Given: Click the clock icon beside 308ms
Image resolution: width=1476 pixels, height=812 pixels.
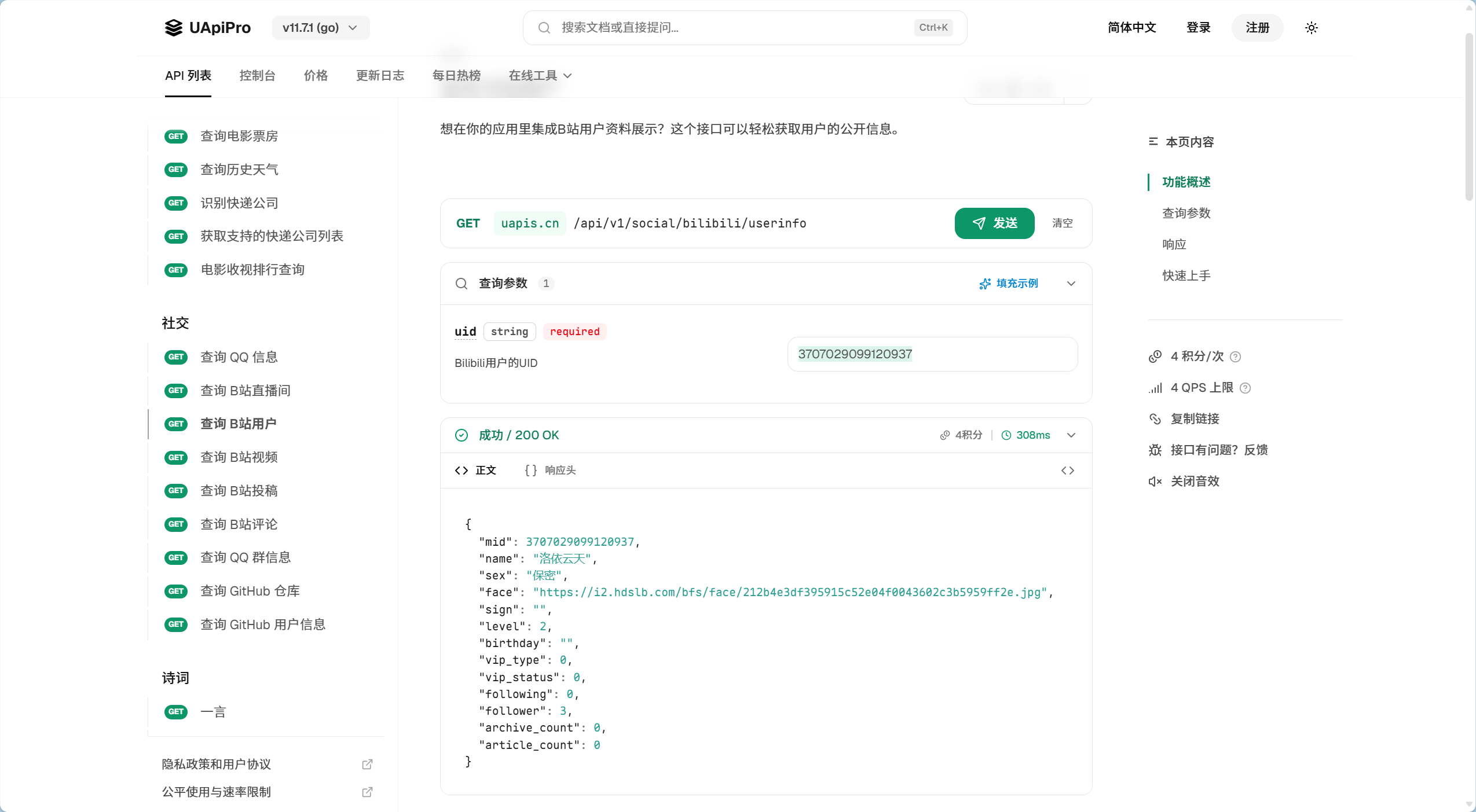Looking at the screenshot, I should pyautogui.click(x=1006, y=435).
